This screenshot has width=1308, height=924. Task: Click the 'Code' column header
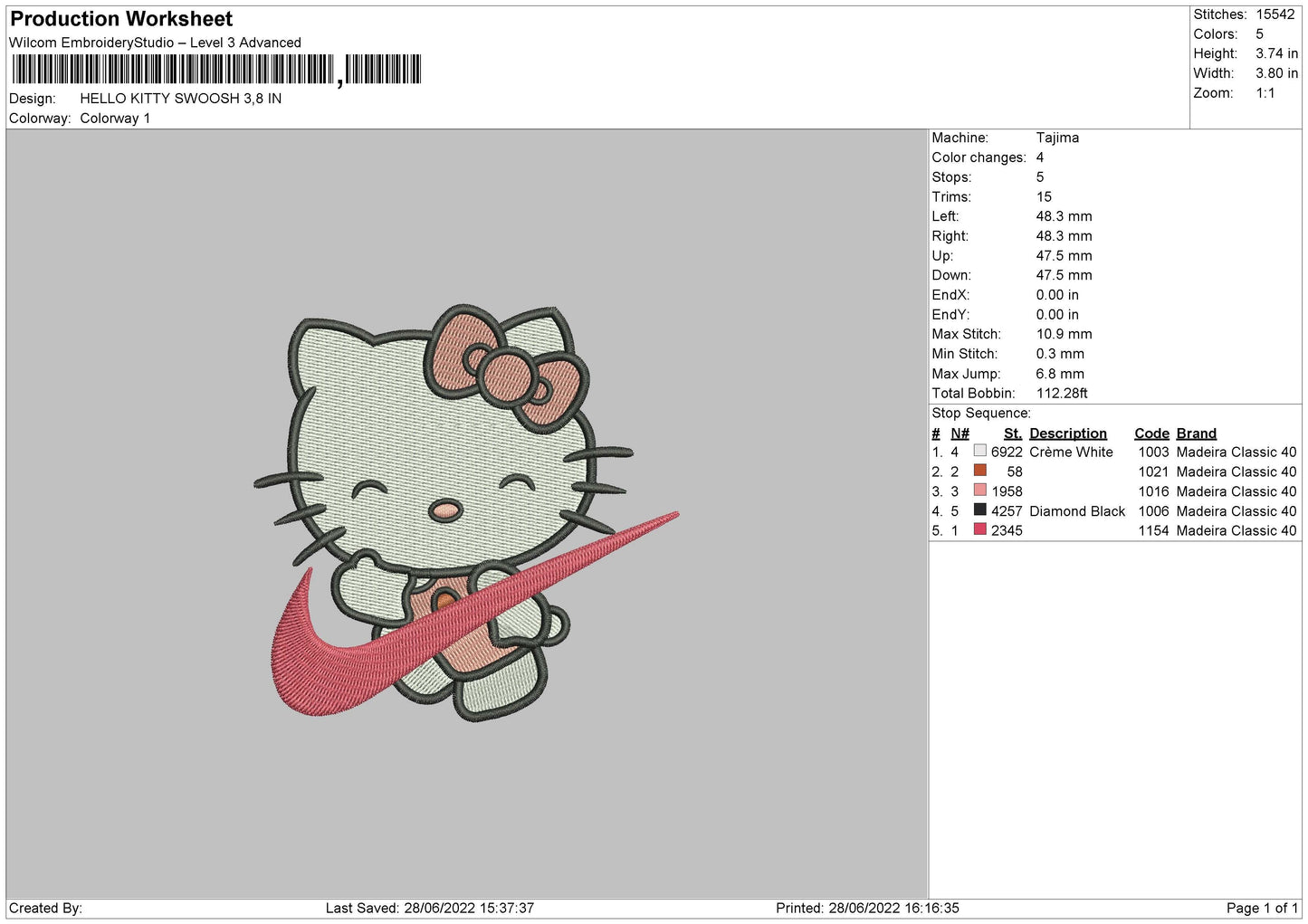coord(1151,433)
